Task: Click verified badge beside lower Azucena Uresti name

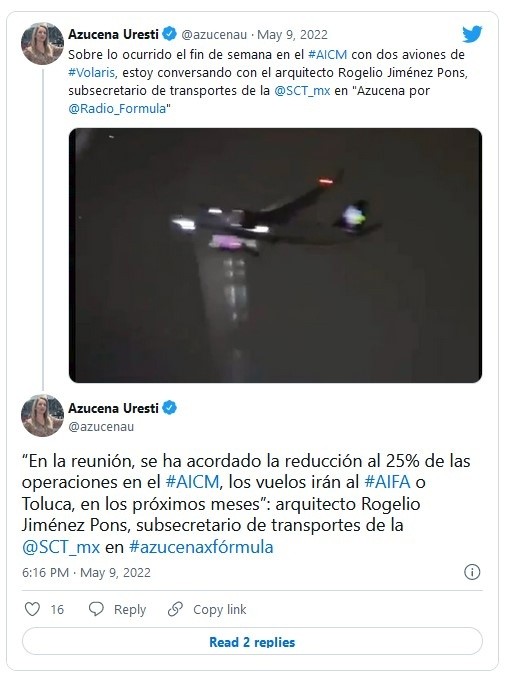Action: click(170, 408)
